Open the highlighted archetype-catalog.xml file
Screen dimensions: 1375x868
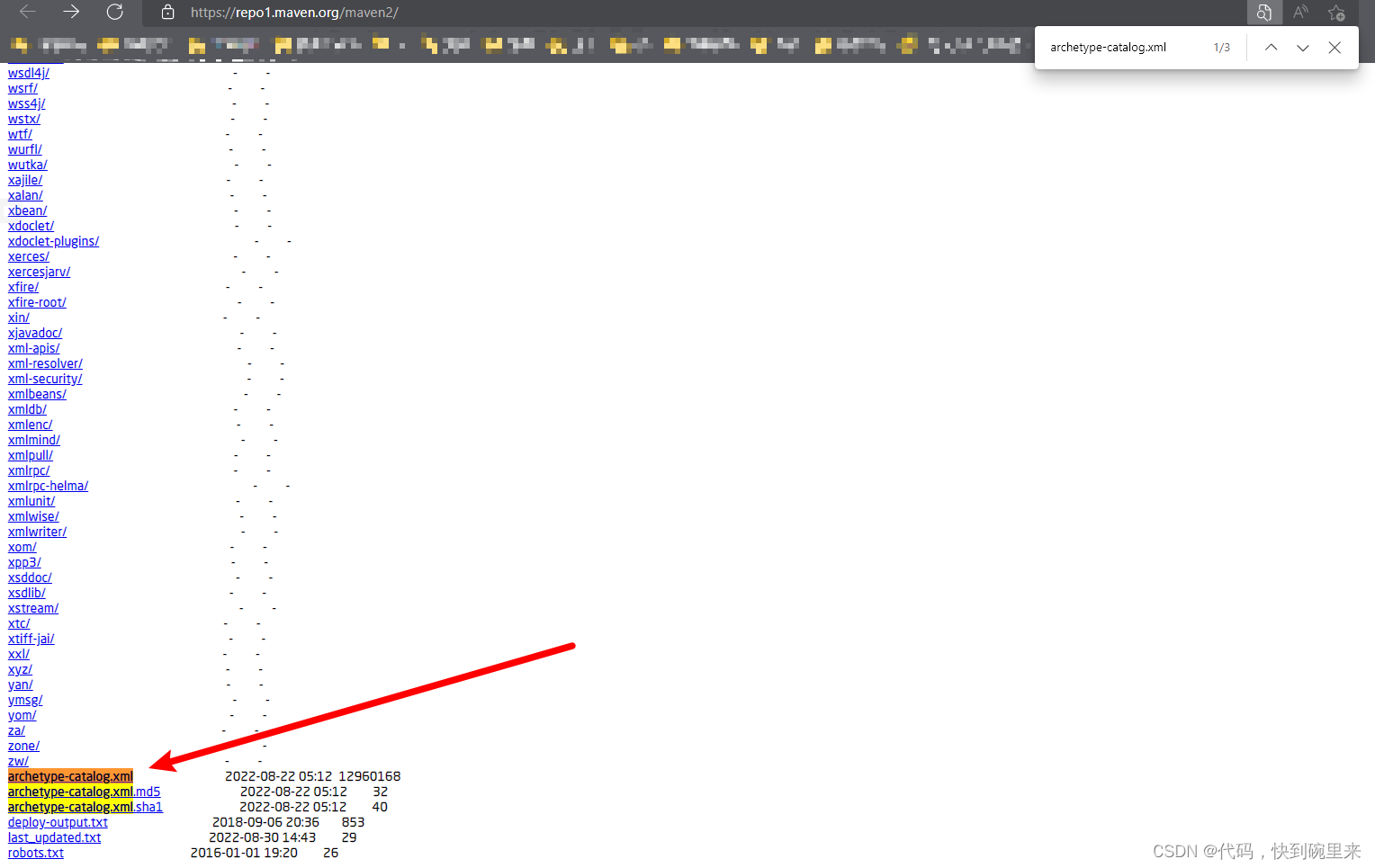tap(69, 775)
